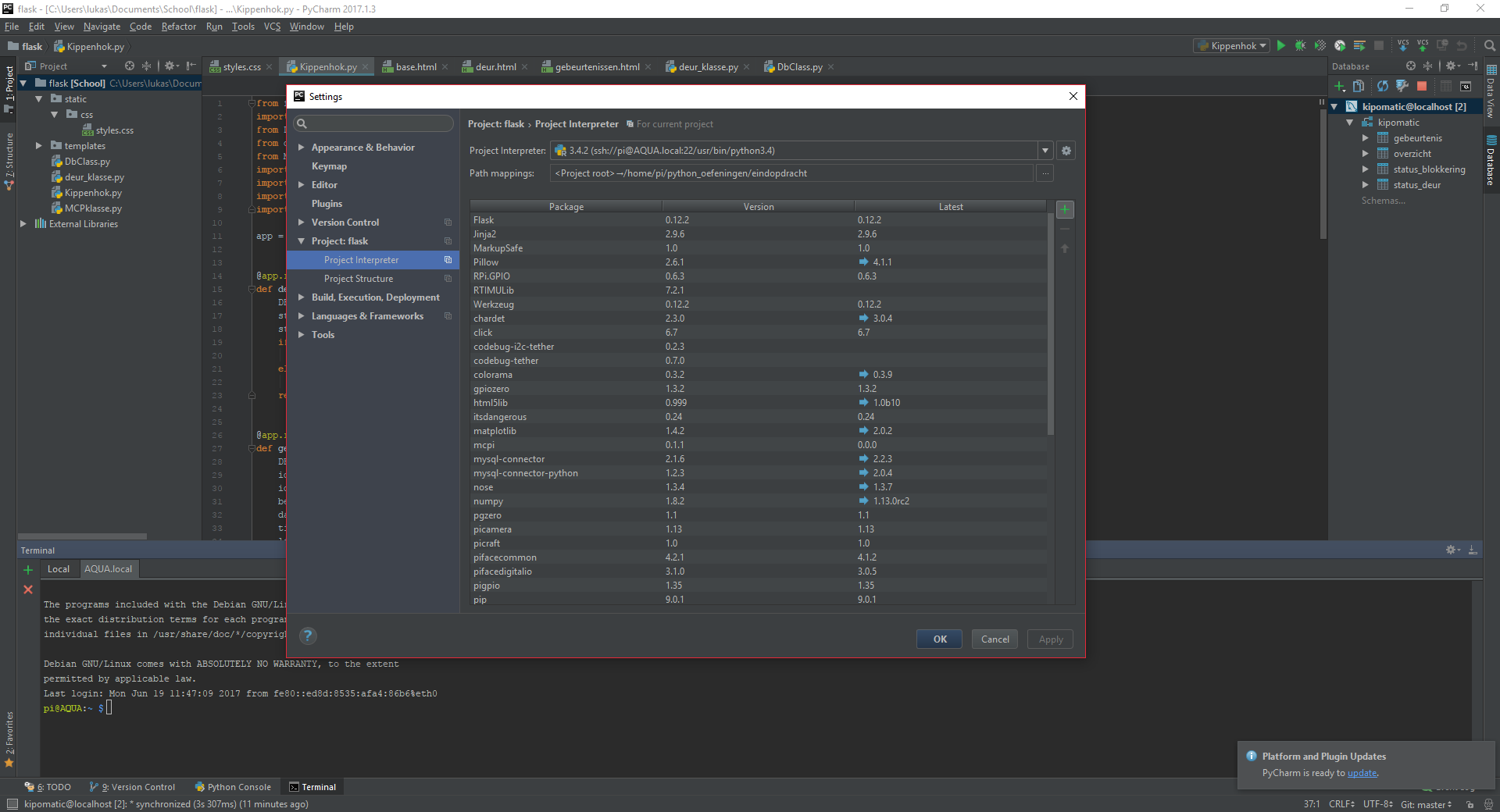Toggle the read-only lock icon in status bar
Screen dimensions: 1500x812
(x=1470, y=804)
